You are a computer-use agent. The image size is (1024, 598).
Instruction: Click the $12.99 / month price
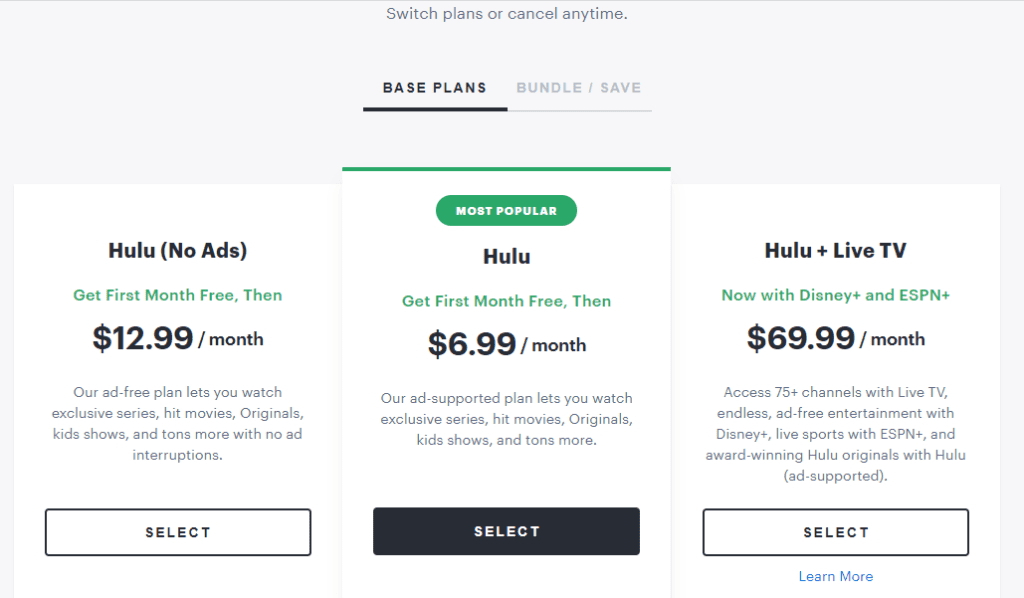coord(178,338)
